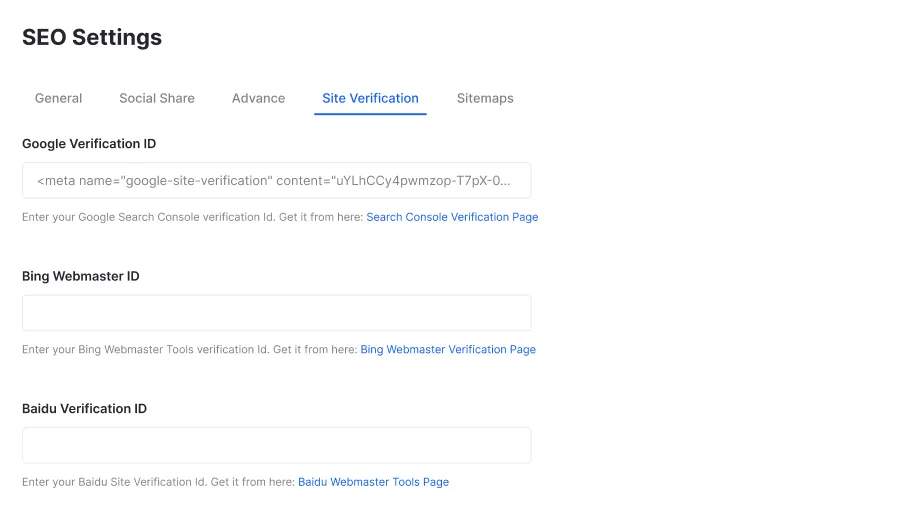The image size is (920, 508).
Task: Click the Google Verification ID label
Action: pos(89,144)
